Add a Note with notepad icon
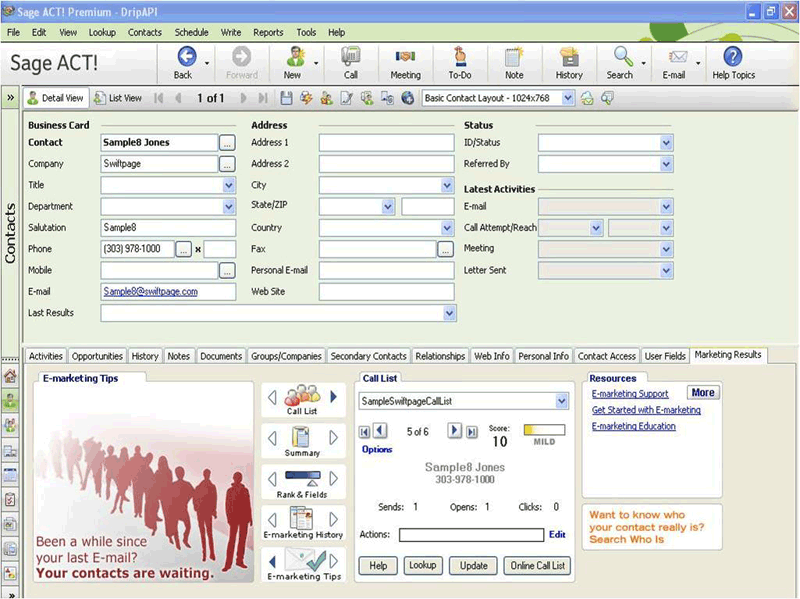Image resolution: width=800 pixels, height=599 pixels. [x=514, y=57]
